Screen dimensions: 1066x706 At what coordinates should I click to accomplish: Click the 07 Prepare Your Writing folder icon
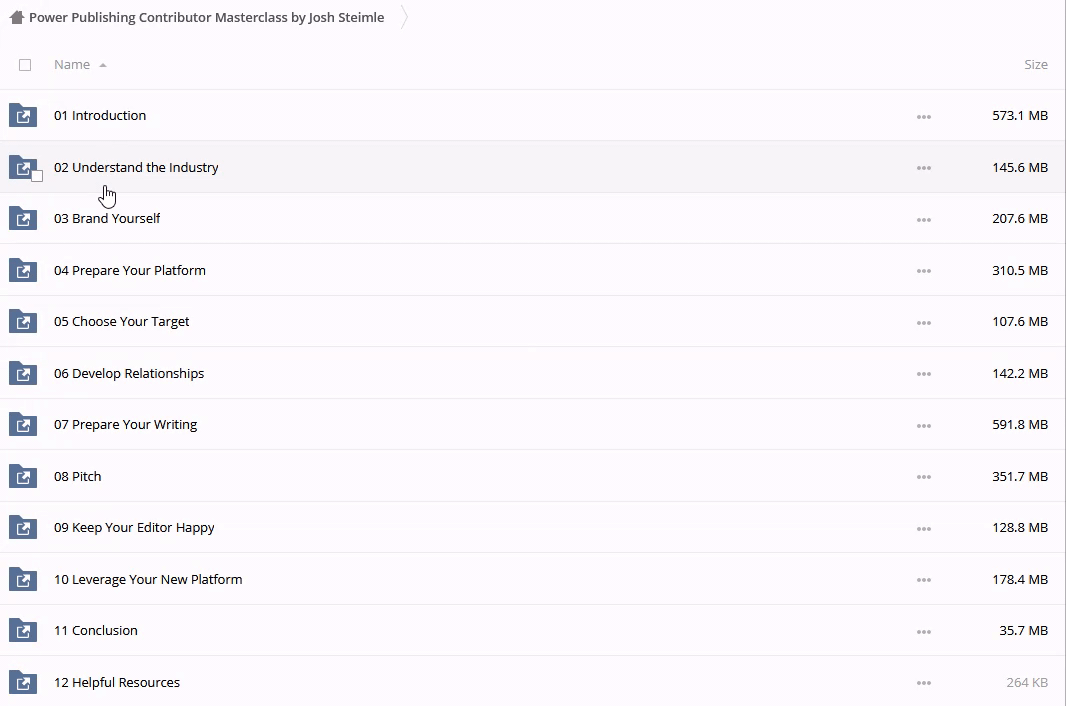click(22, 424)
